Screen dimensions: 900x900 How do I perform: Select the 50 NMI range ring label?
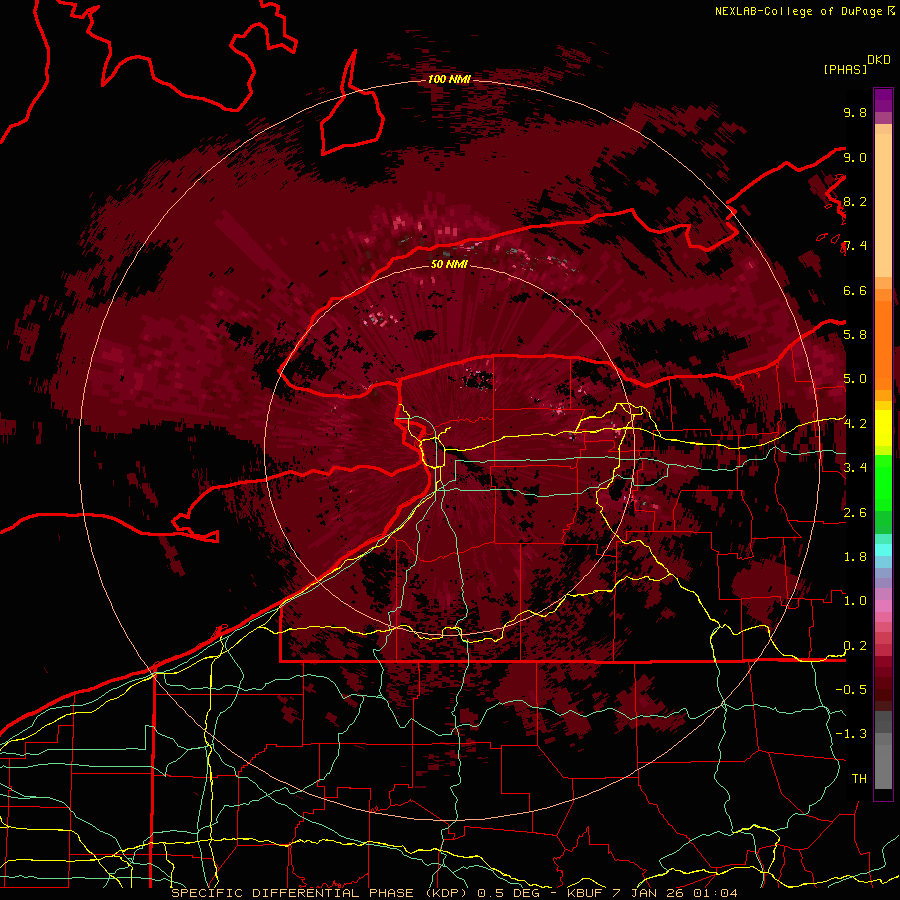[x=449, y=264]
